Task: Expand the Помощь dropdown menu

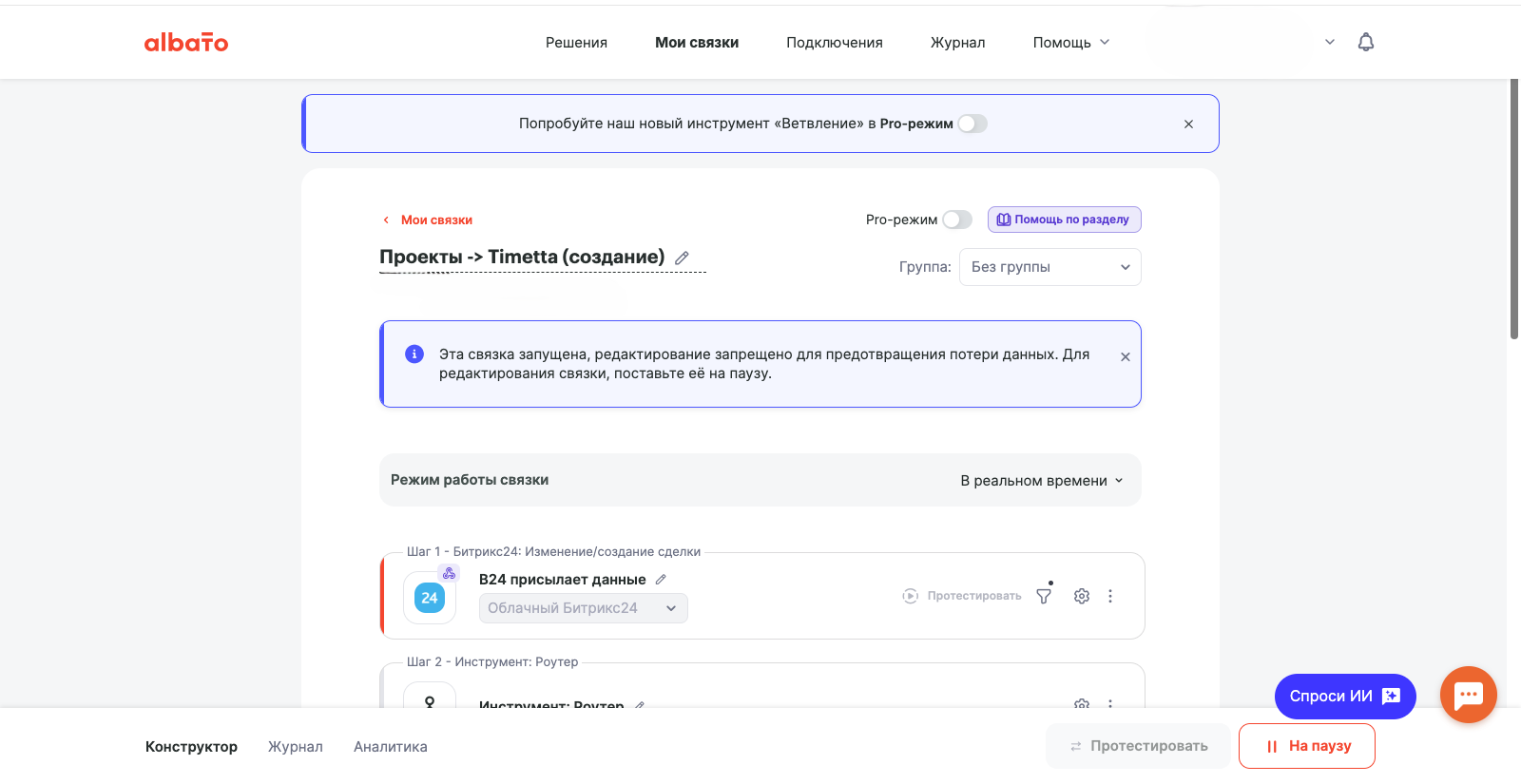Action: (1071, 42)
